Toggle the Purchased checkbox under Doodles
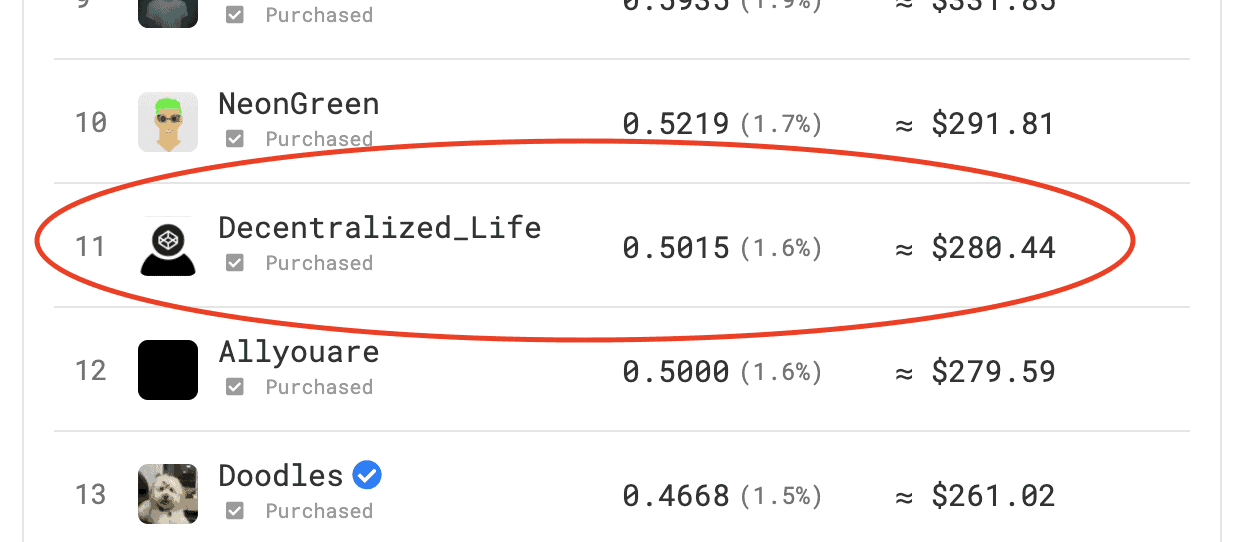 (x=235, y=511)
